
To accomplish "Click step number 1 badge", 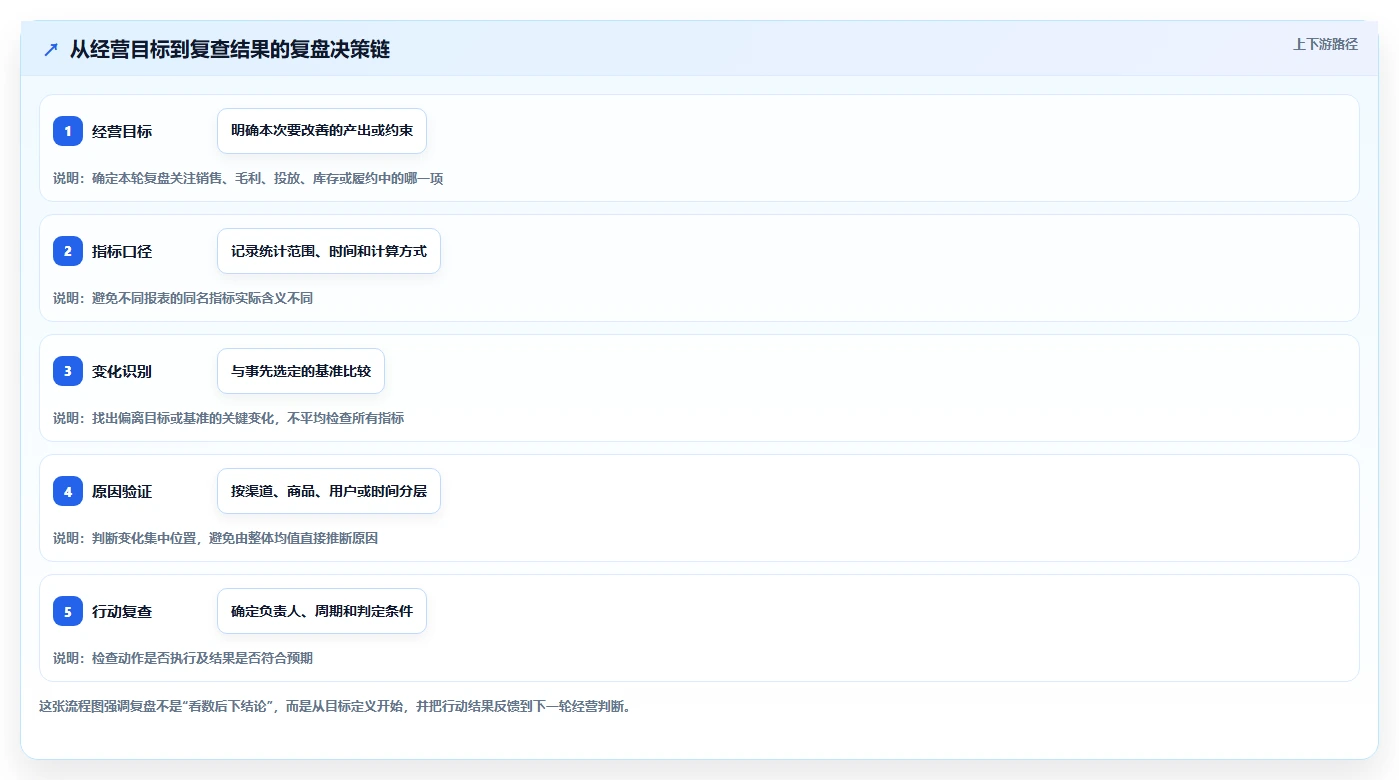I will (68, 131).
